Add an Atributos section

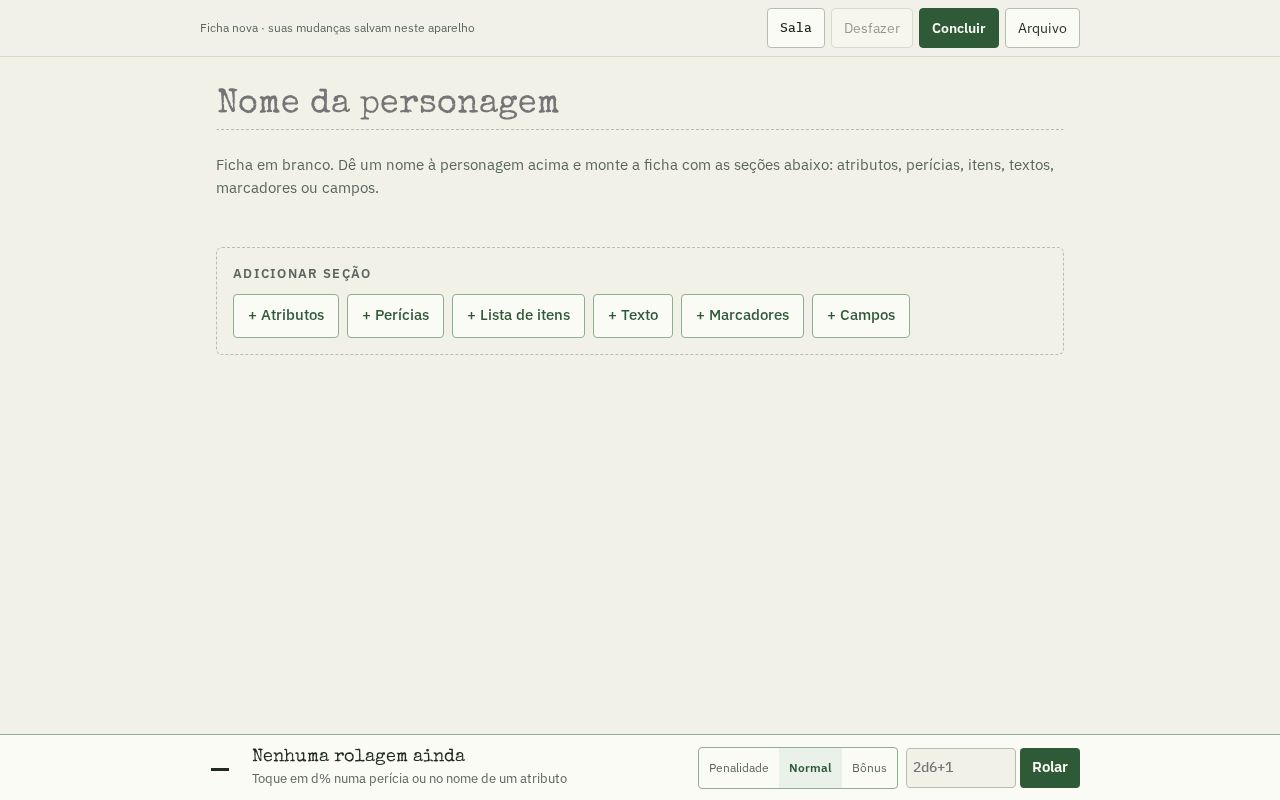(286, 316)
